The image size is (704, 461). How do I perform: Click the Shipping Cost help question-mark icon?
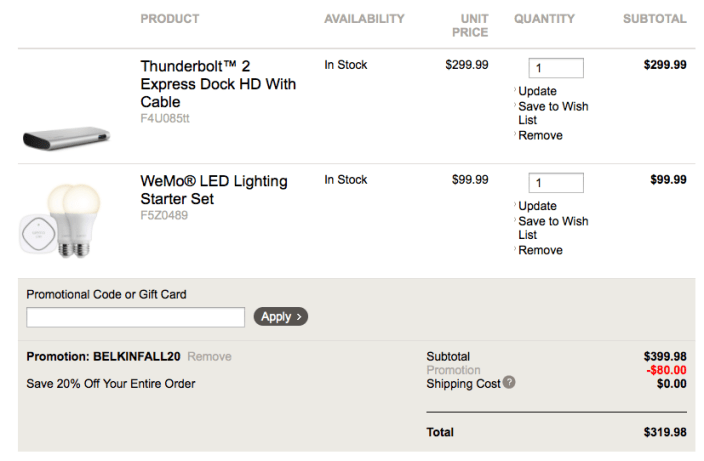[x=509, y=382]
